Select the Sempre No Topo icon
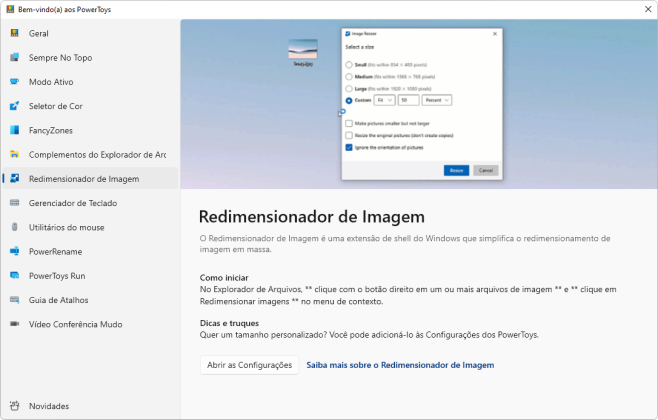This screenshot has height=420, width=658. (15, 57)
